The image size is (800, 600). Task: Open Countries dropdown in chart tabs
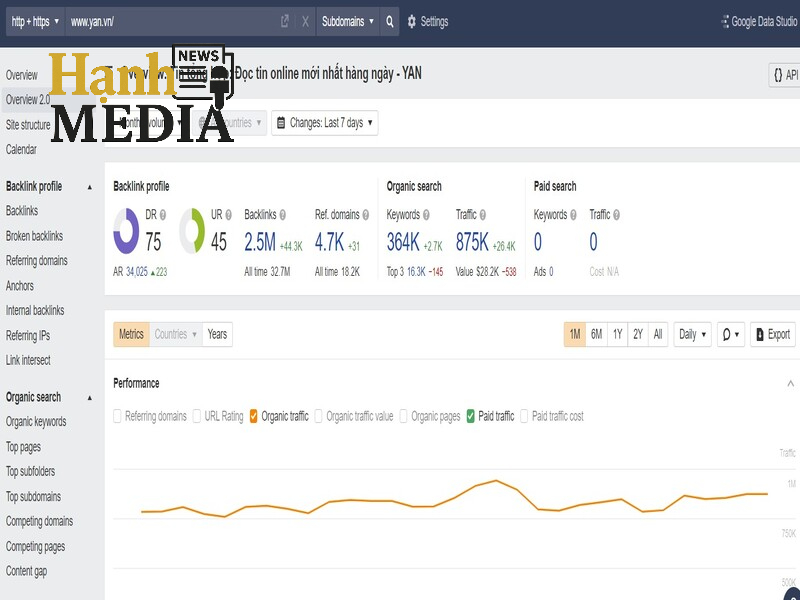coord(176,335)
